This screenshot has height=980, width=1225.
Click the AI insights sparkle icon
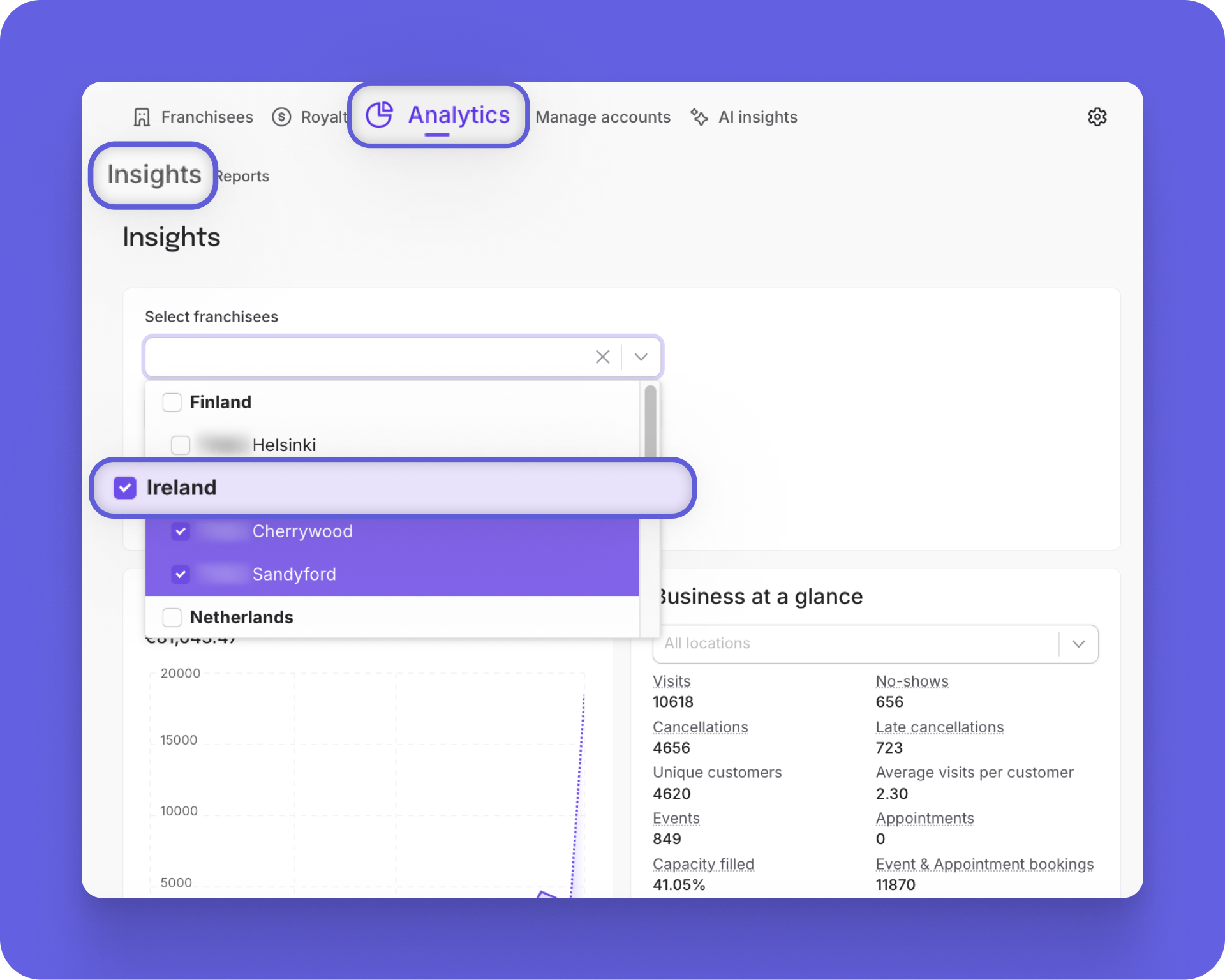(x=699, y=117)
